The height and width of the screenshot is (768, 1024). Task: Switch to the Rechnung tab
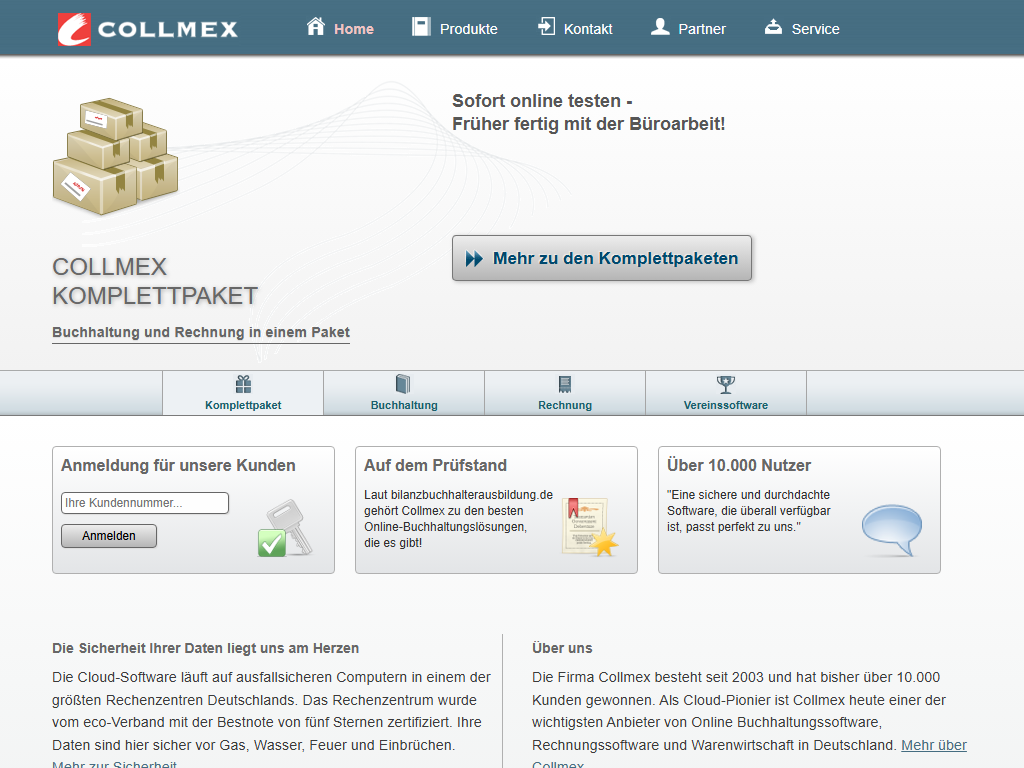pos(565,393)
